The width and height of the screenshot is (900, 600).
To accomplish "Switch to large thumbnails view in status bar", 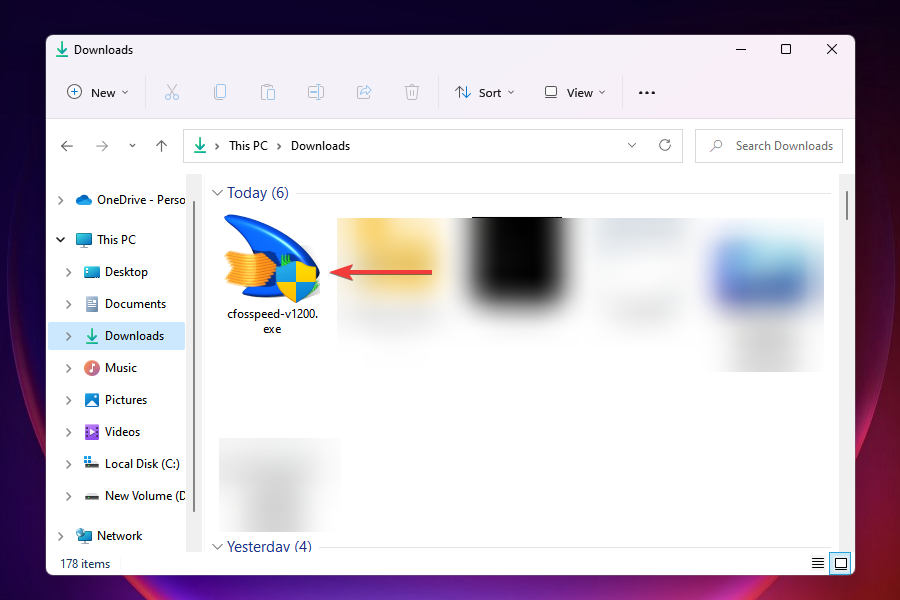I will 841,563.
